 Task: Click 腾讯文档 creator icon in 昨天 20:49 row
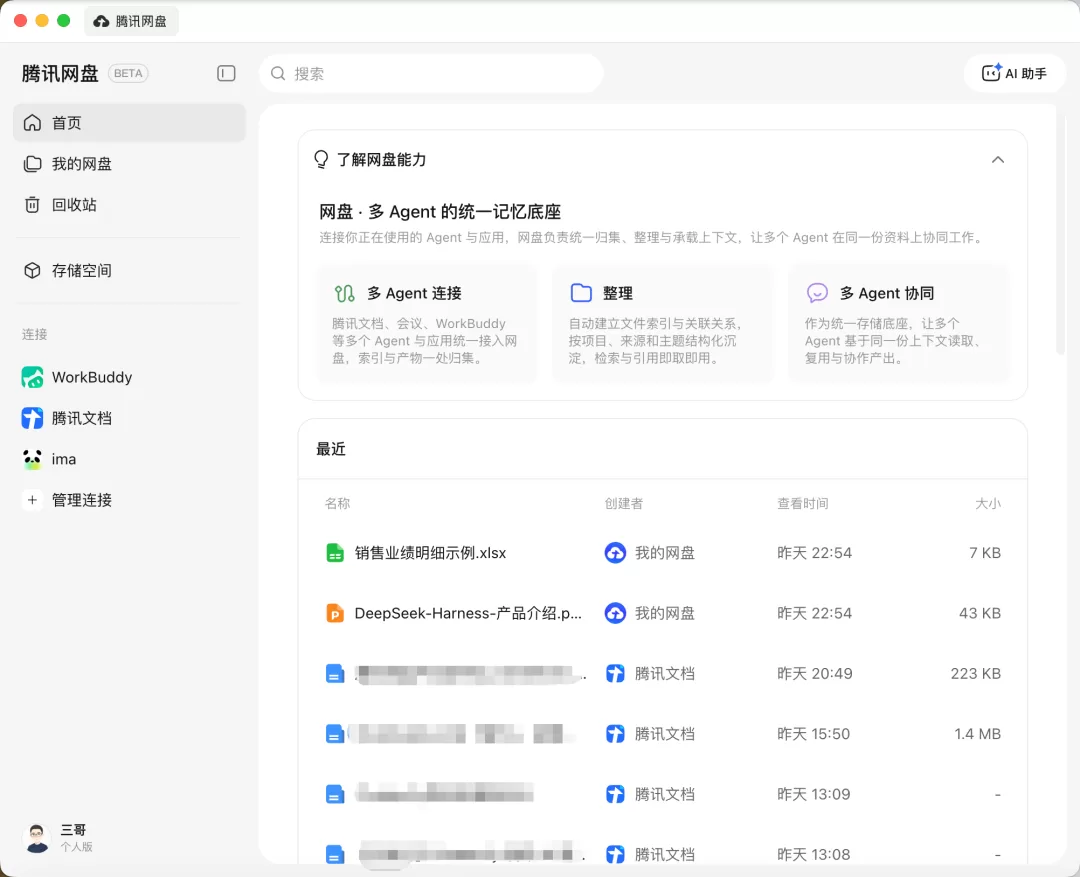tap(615, 674)
